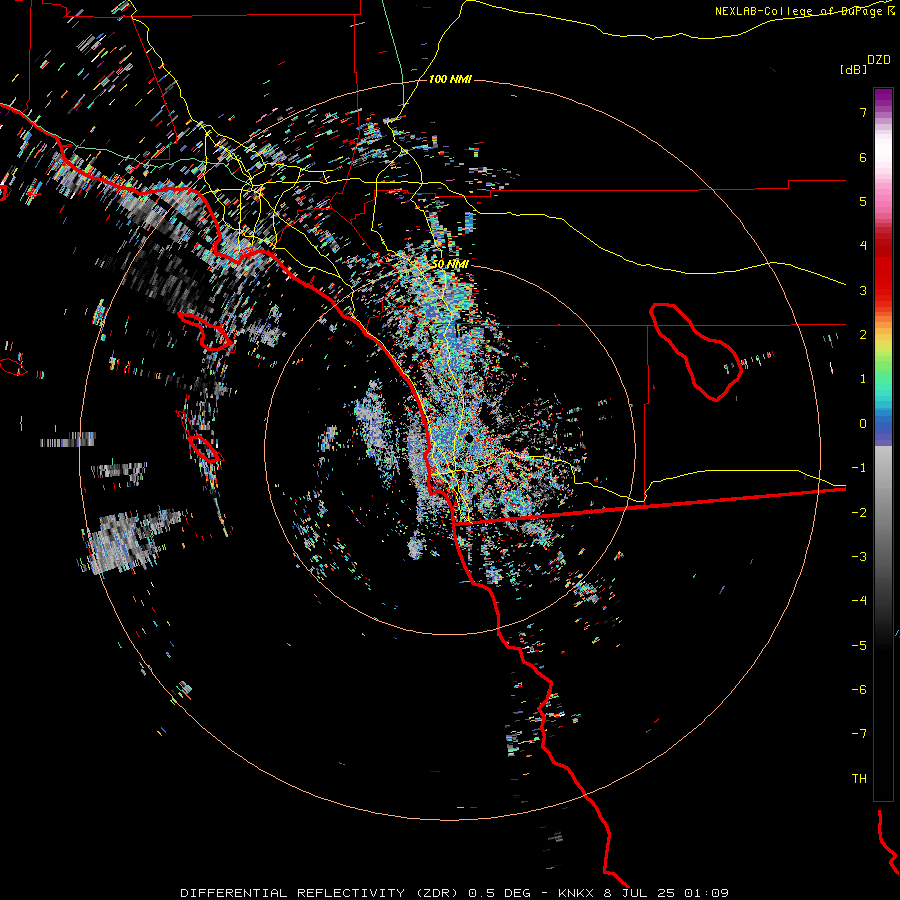Click the Differential Reflectivity KNKX caption
The image size is (900, 900).
455,893
